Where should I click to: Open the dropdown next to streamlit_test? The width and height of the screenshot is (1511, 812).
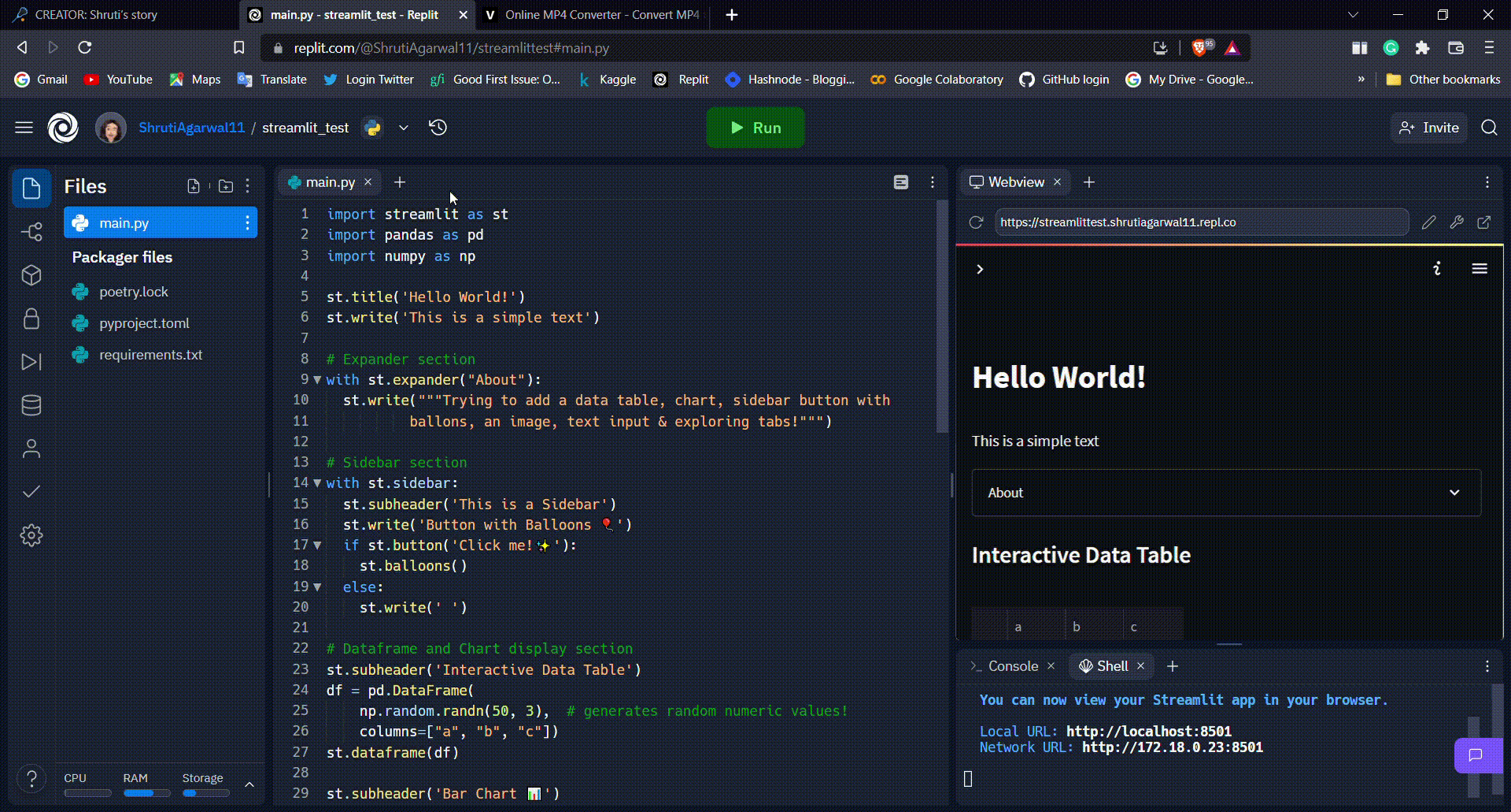click(x=404, y=127)
